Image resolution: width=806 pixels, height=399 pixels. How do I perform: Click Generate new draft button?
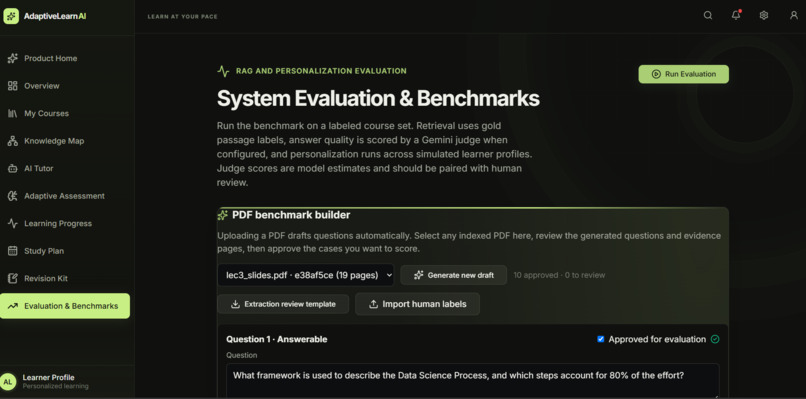tap(453, 275)
